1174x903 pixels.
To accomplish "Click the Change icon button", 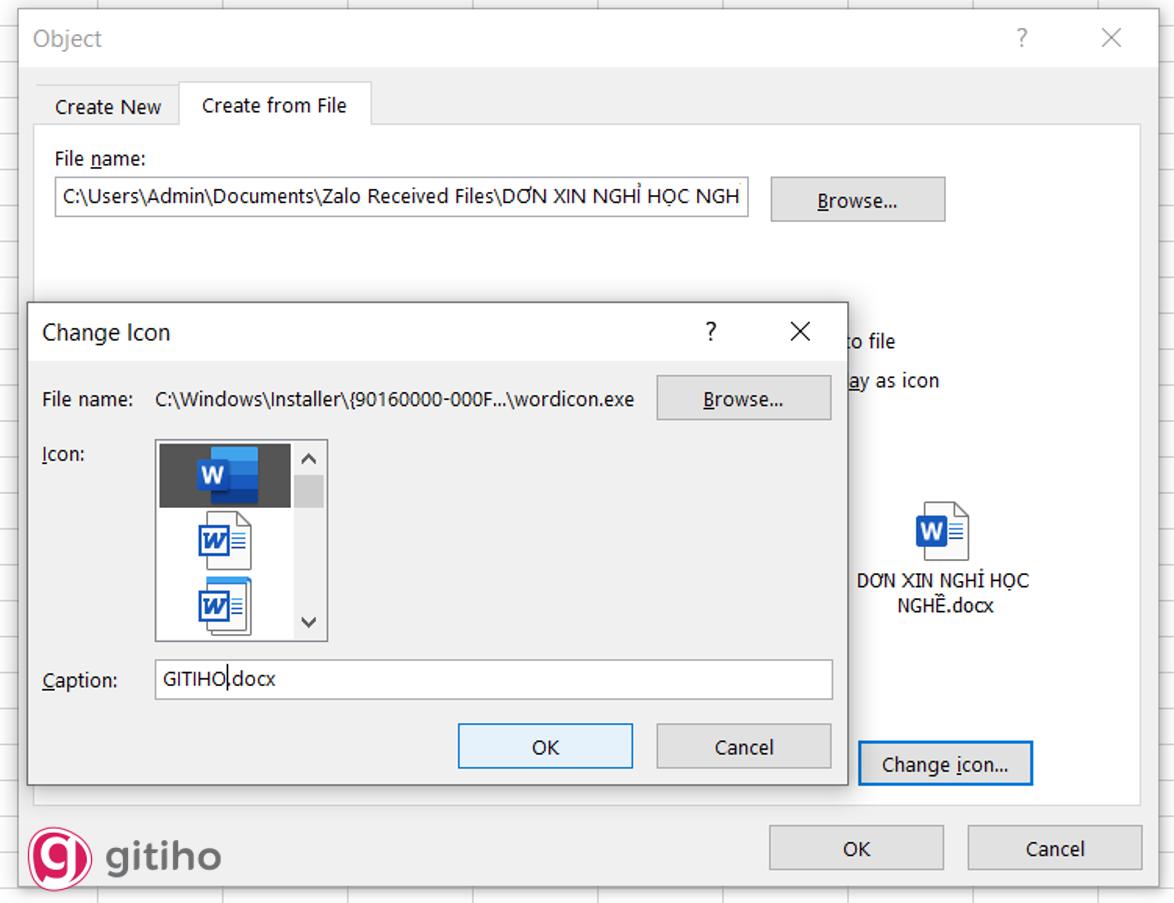I will [x=945, y=763].
